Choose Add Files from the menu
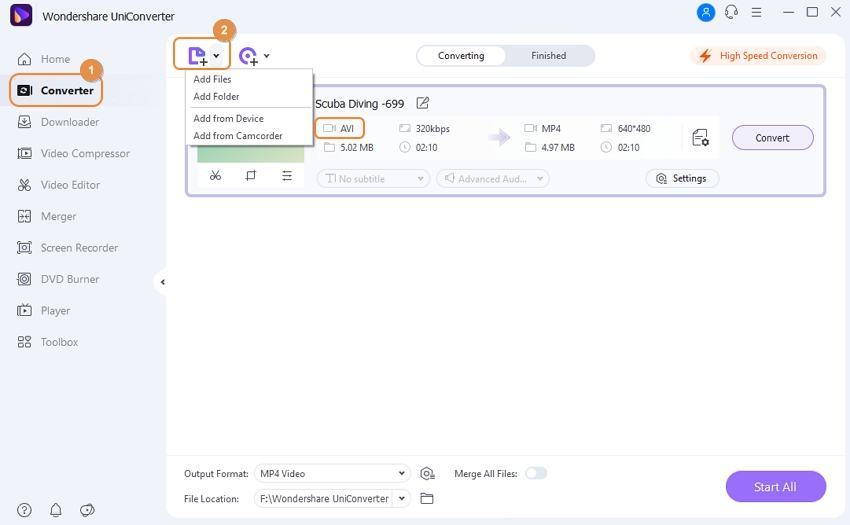 click(212, 79)
